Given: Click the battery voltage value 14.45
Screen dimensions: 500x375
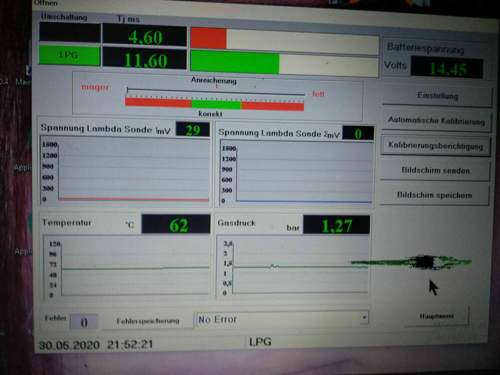Looking at the screenshot, I should click(x=447, y=68).
